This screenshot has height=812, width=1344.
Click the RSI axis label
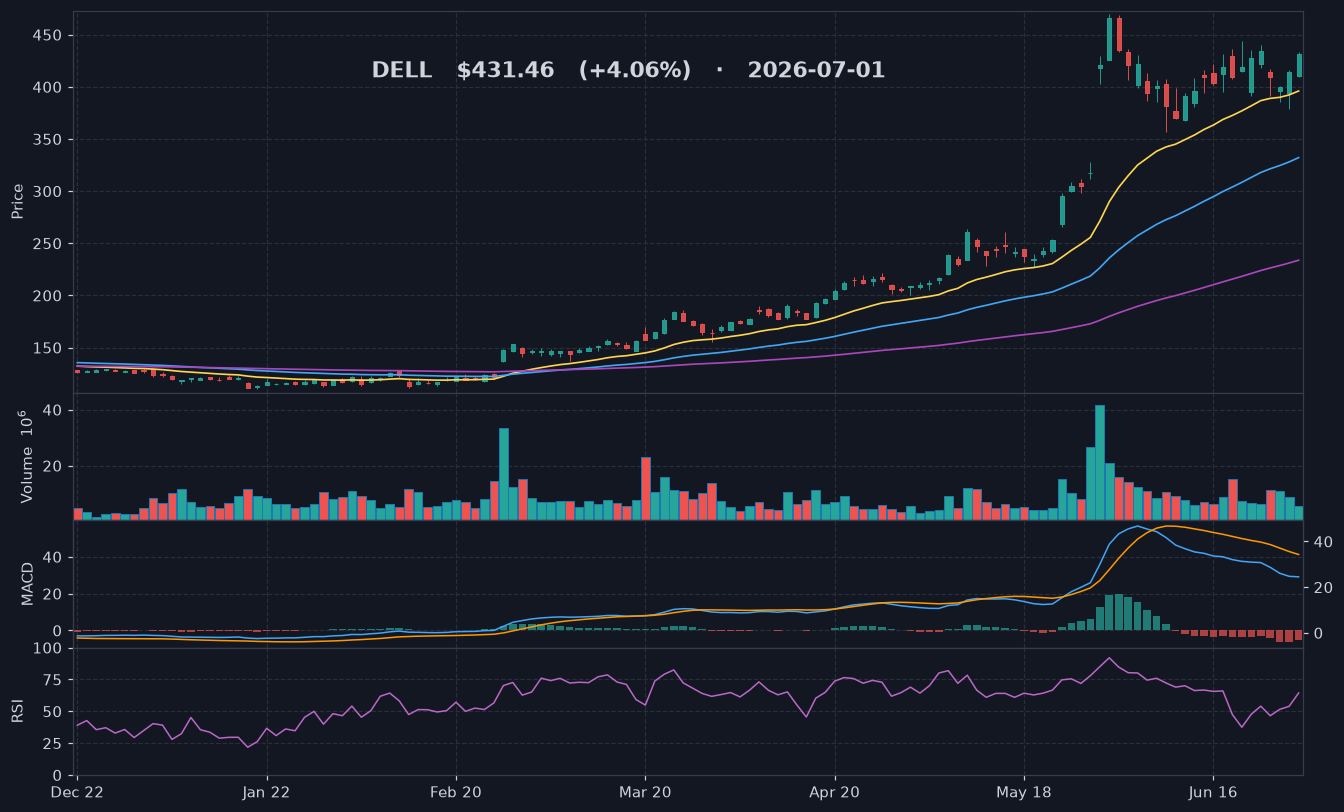click(x=17, y=711)
